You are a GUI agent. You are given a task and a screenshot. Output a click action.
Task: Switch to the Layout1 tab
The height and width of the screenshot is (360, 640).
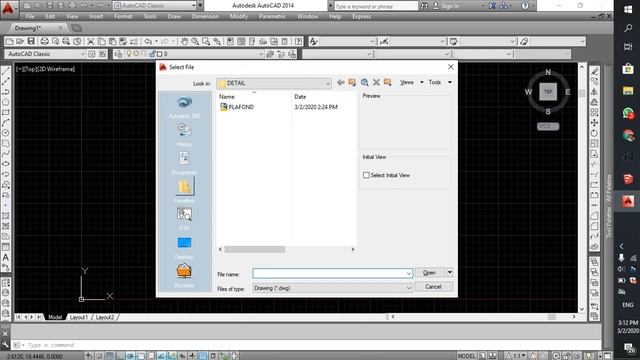[x=78, y=317]
